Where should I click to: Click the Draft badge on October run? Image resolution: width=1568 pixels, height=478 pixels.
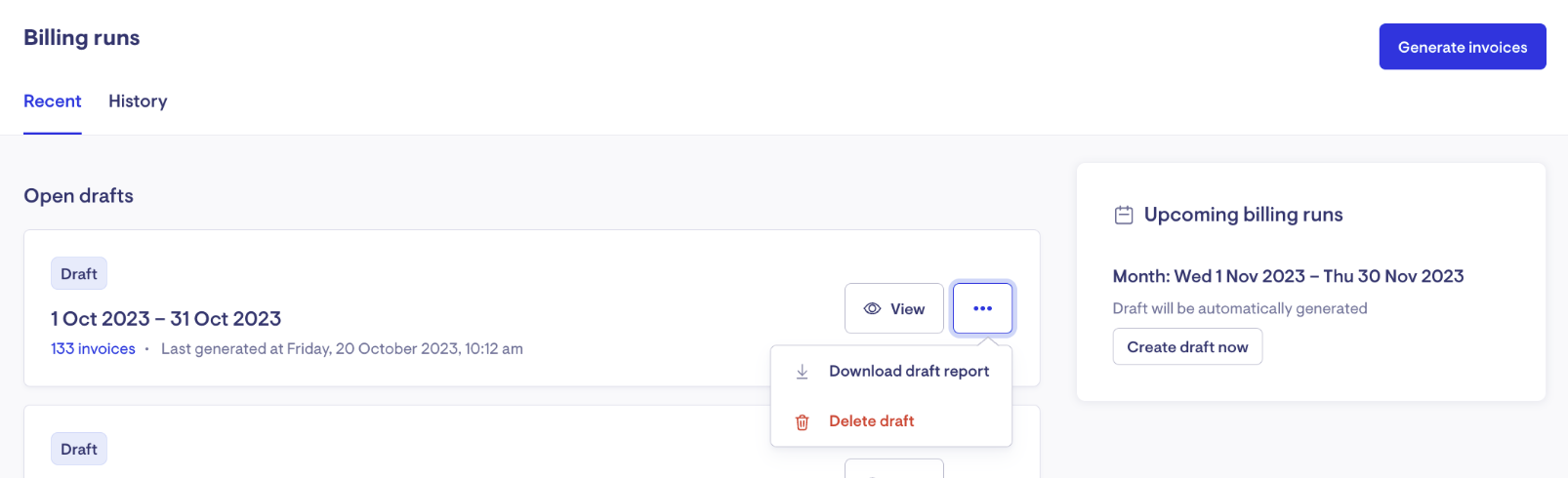pyautogui.click(x=79, y=274)
